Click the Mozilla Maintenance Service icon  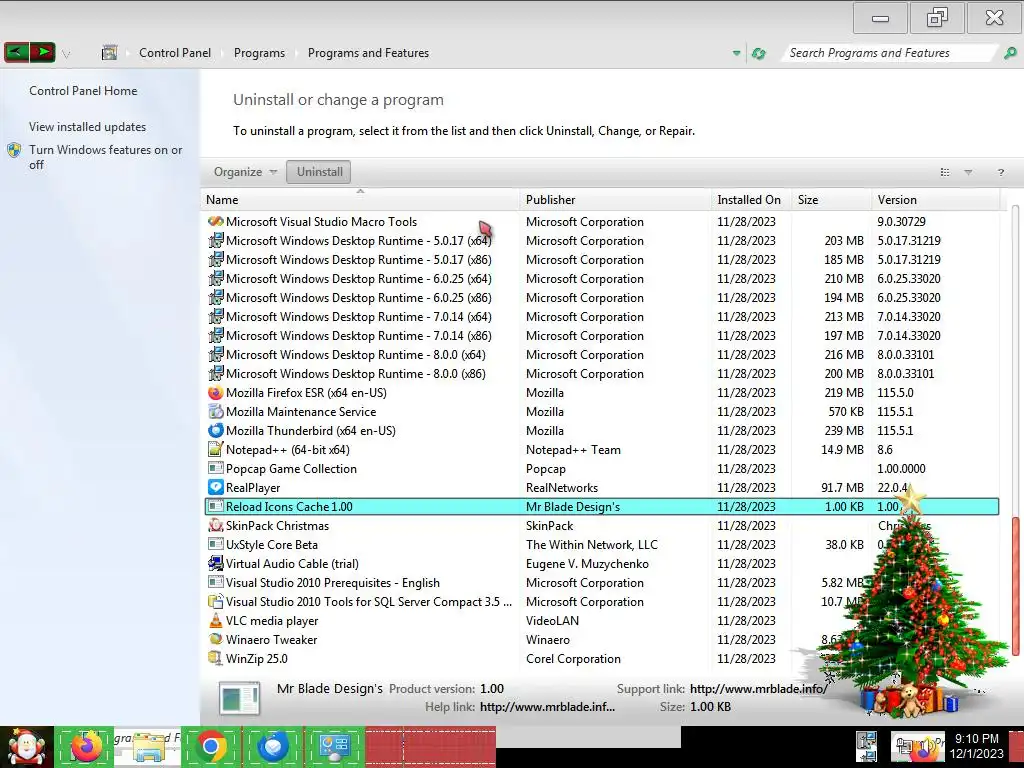(x=216, y=411)
